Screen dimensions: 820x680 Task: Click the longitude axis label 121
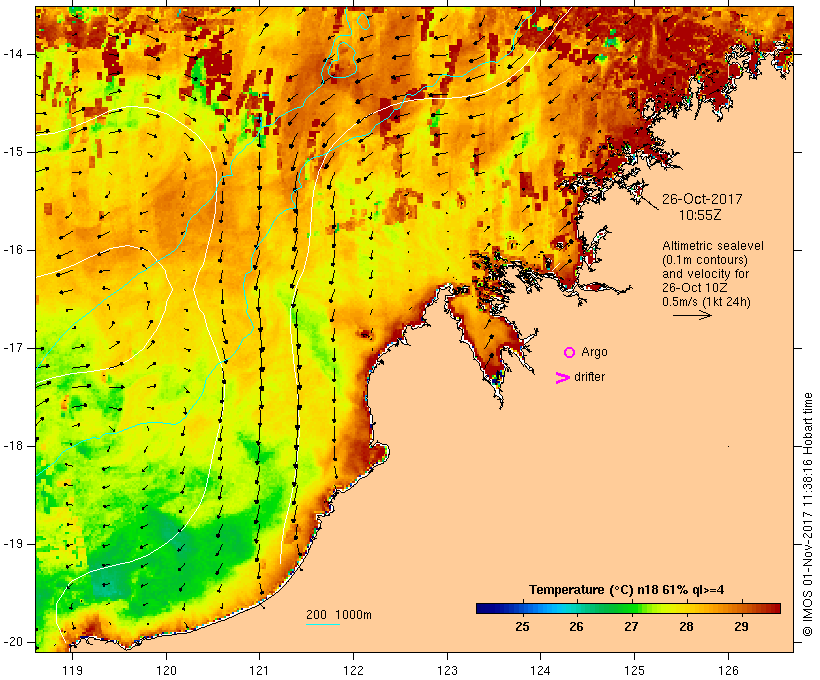(259, 671)
